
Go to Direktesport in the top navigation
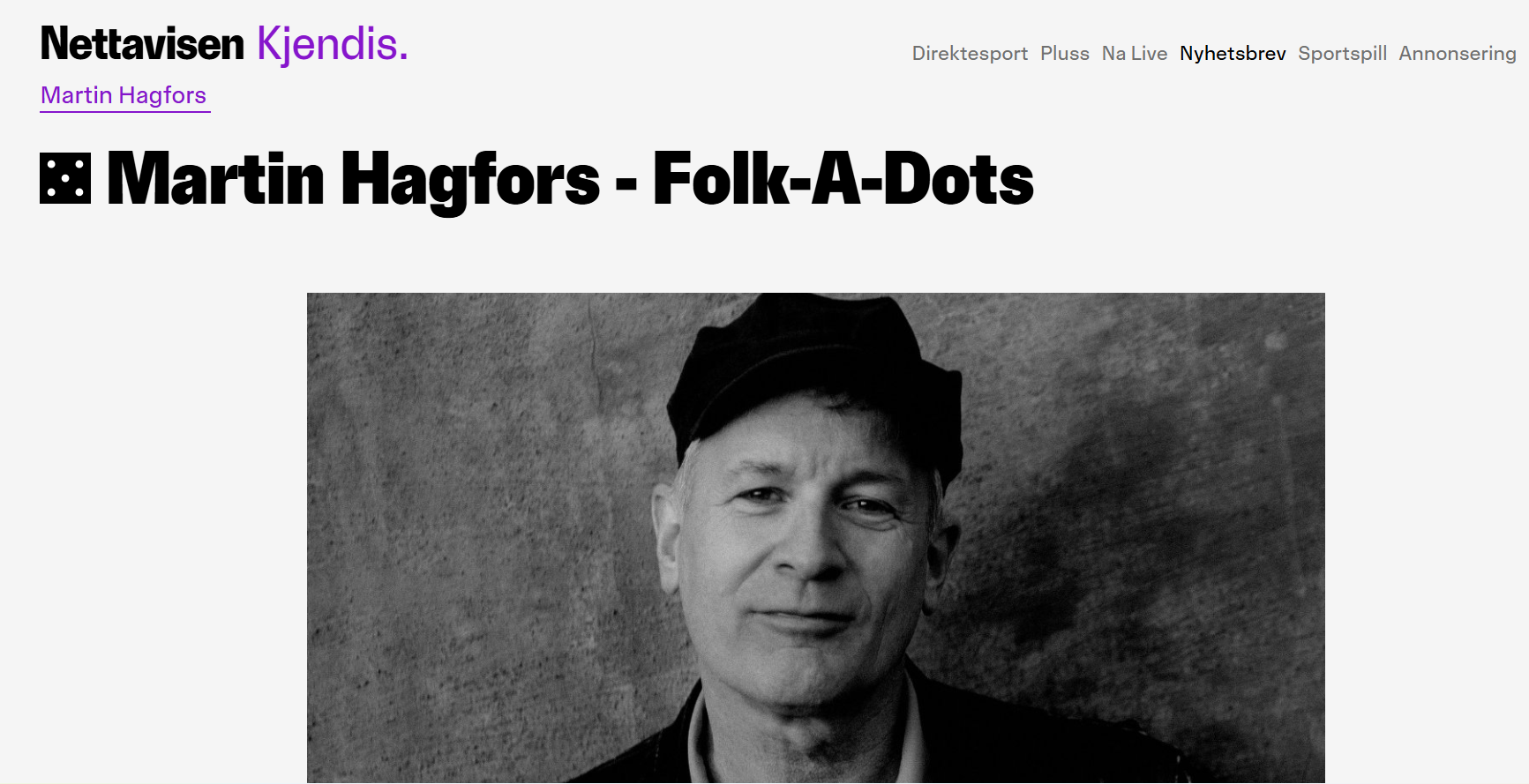pos(970,54)
